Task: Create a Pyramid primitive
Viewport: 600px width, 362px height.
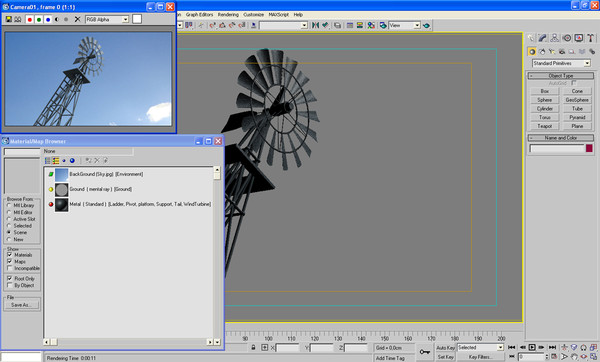Action: pos(577,117)
